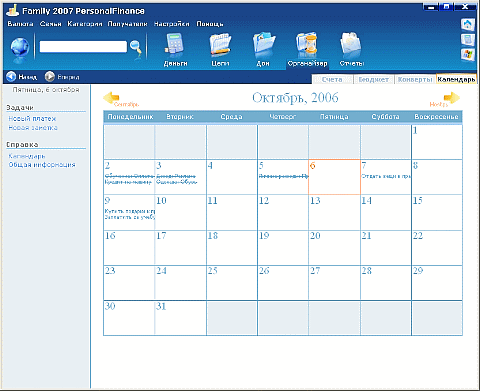
Task: Click the Октябрь, 2006 month title
Action: tap(295, 98)
